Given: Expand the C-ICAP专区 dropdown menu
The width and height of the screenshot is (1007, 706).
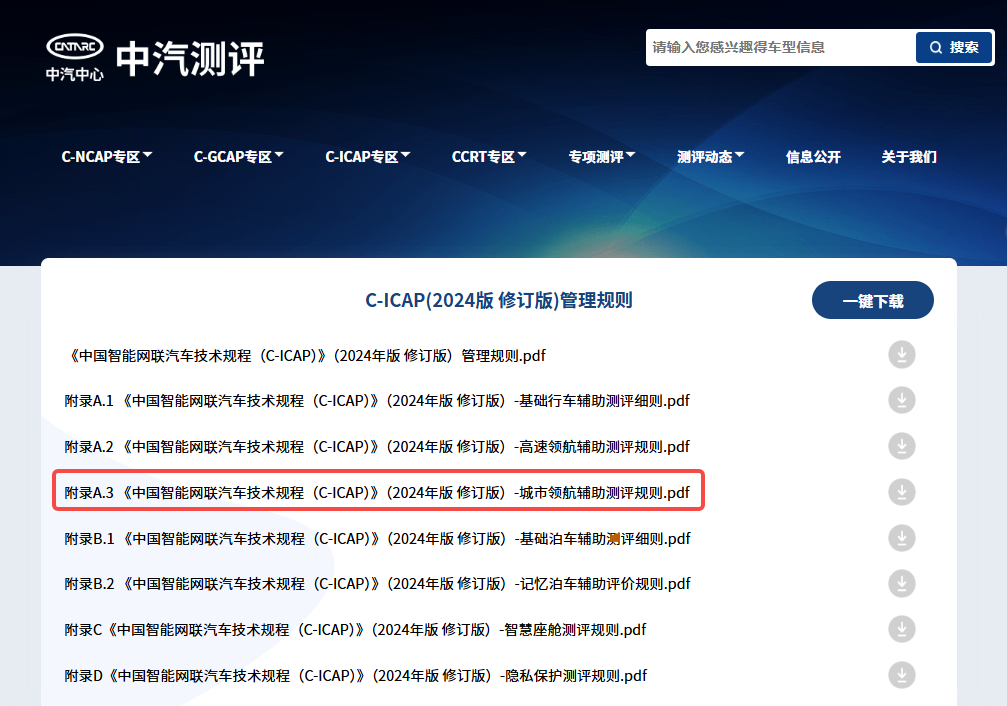Looking at the screenshot, I should tap(367, 157).
